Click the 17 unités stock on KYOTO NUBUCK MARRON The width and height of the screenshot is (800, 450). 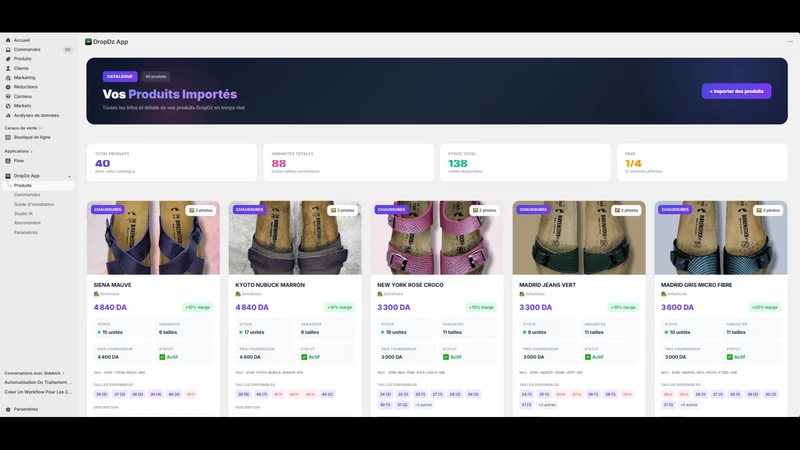(252, 332)
